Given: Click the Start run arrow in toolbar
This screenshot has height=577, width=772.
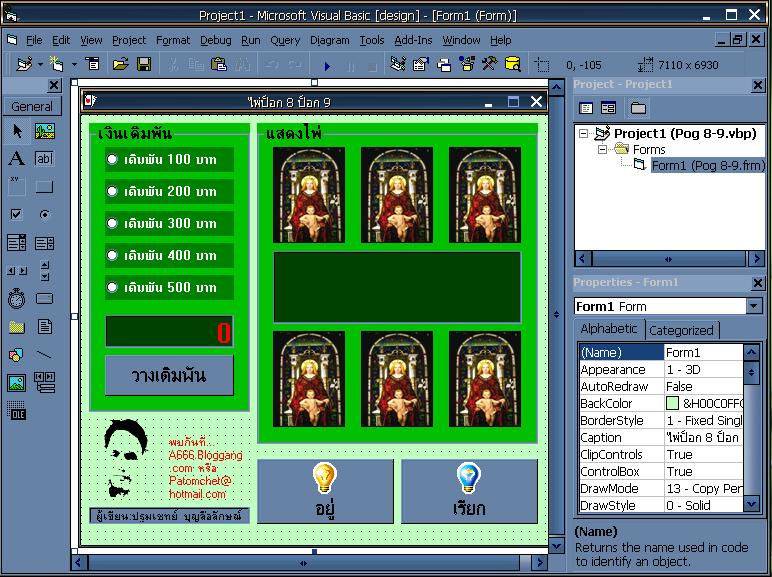Looking at the screenshot, I should click(x=327, y=65).
